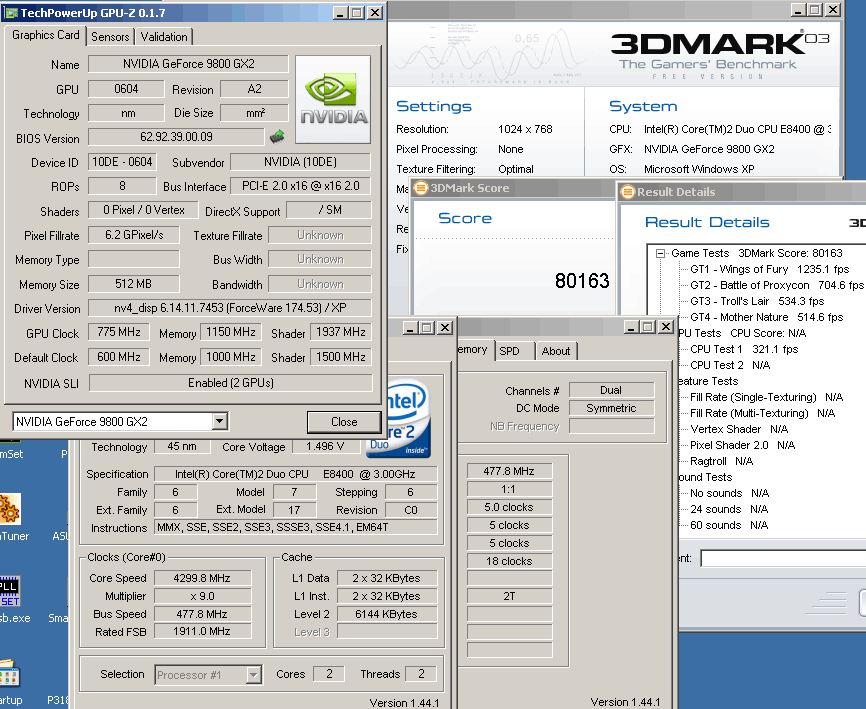The width and height of the screenshot is (866, 709).
Task: Click the Level 2 6144 KBytes cache value
Action: coord(387,614)
